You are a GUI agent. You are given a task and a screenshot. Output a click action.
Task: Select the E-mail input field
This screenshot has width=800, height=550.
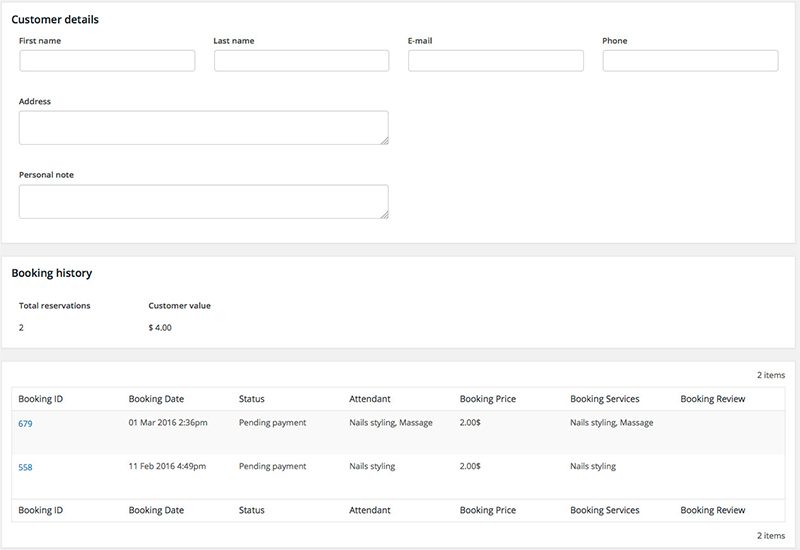point(495,61)
